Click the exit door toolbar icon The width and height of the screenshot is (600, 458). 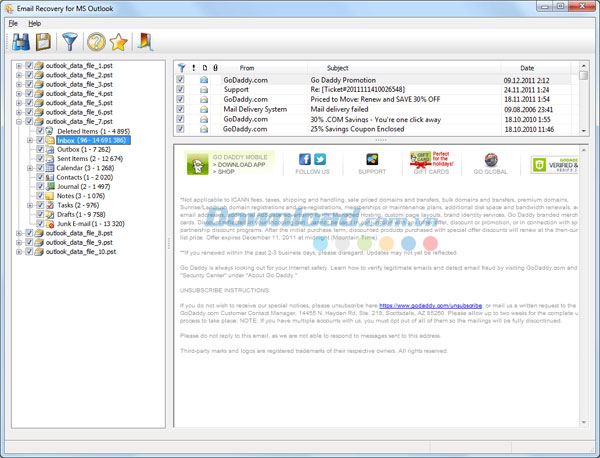[145, 42]
